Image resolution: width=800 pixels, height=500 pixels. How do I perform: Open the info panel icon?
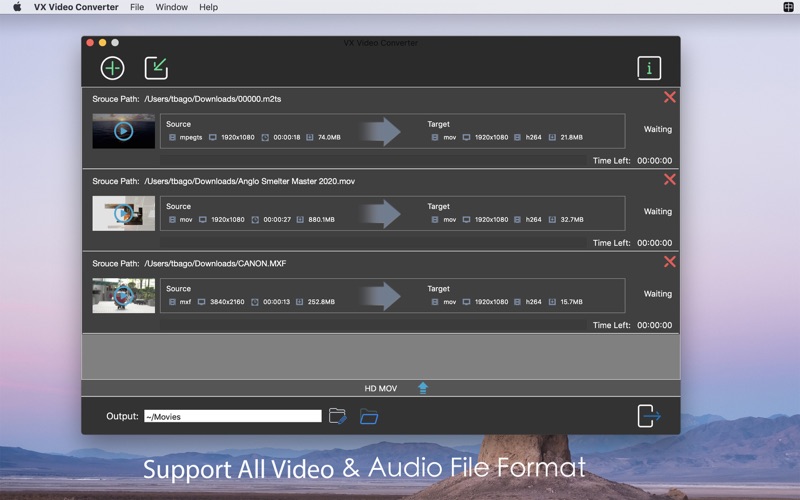649,68
